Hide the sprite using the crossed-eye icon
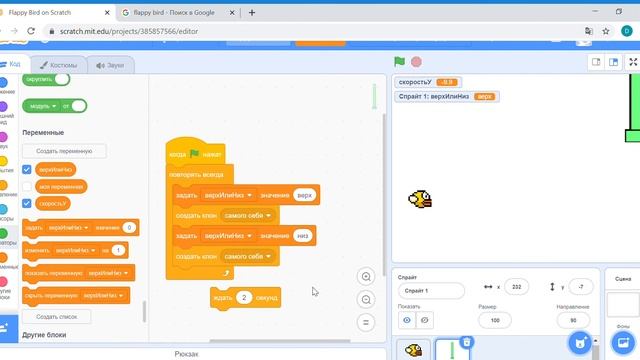This screenshot has width=640, height=360. pos(424,320)
